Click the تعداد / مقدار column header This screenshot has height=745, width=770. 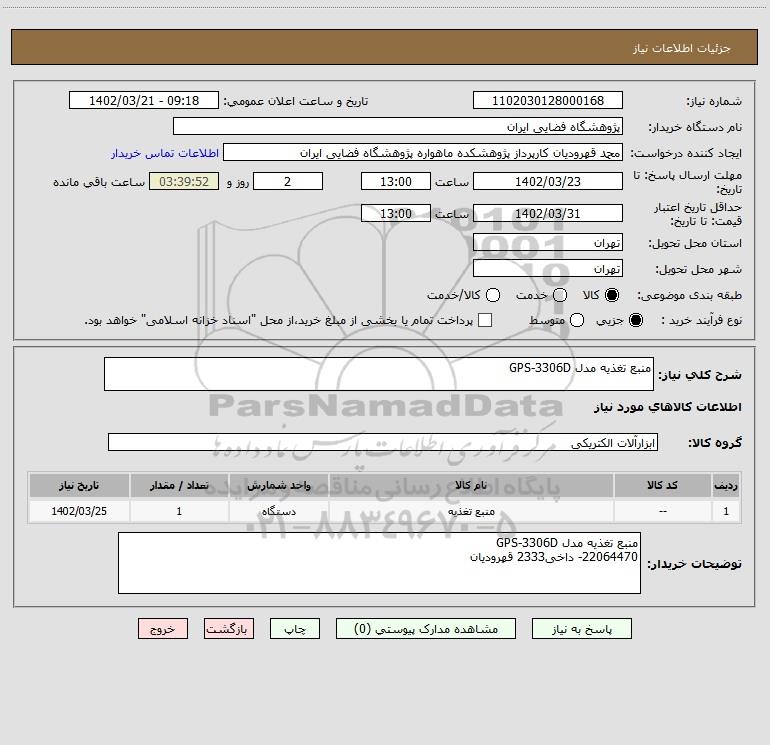pos(179,485)
